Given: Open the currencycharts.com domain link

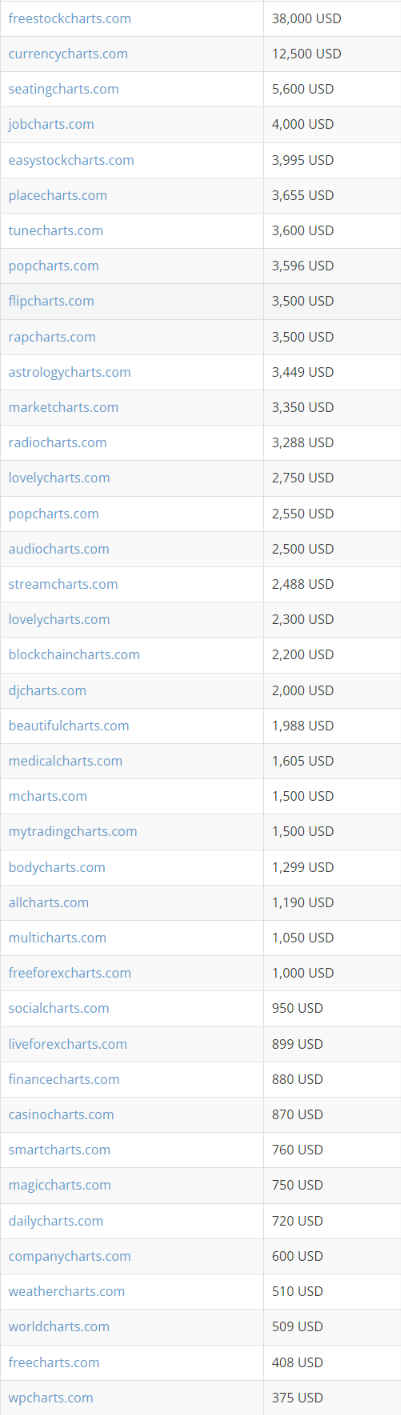Looking at the screenshot, I should tap(68, 54).
